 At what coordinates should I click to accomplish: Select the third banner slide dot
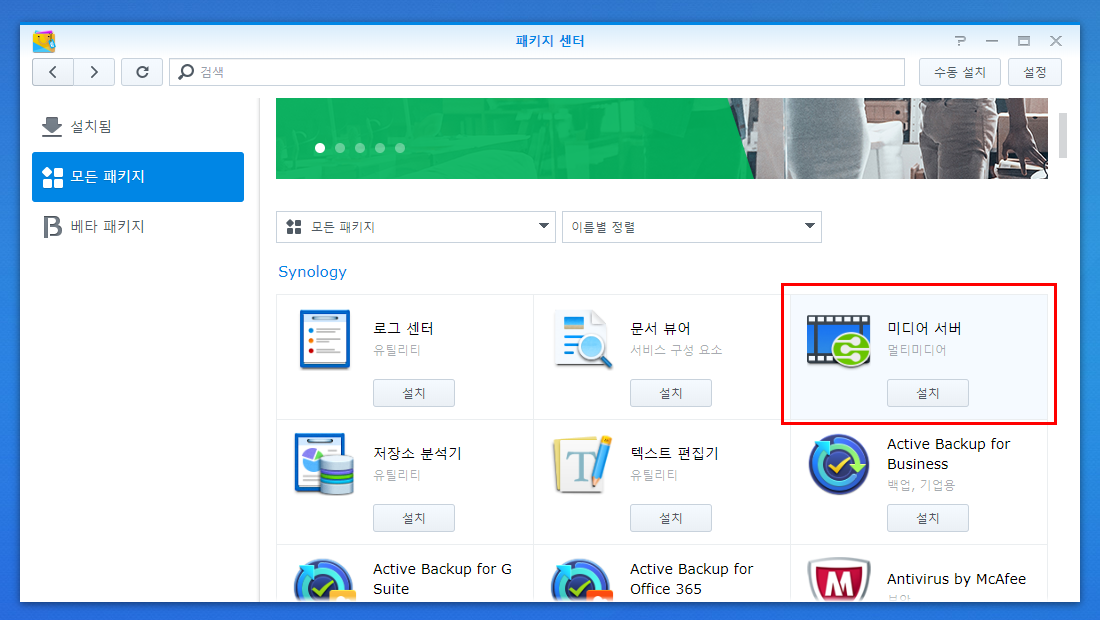pos(360,148)
